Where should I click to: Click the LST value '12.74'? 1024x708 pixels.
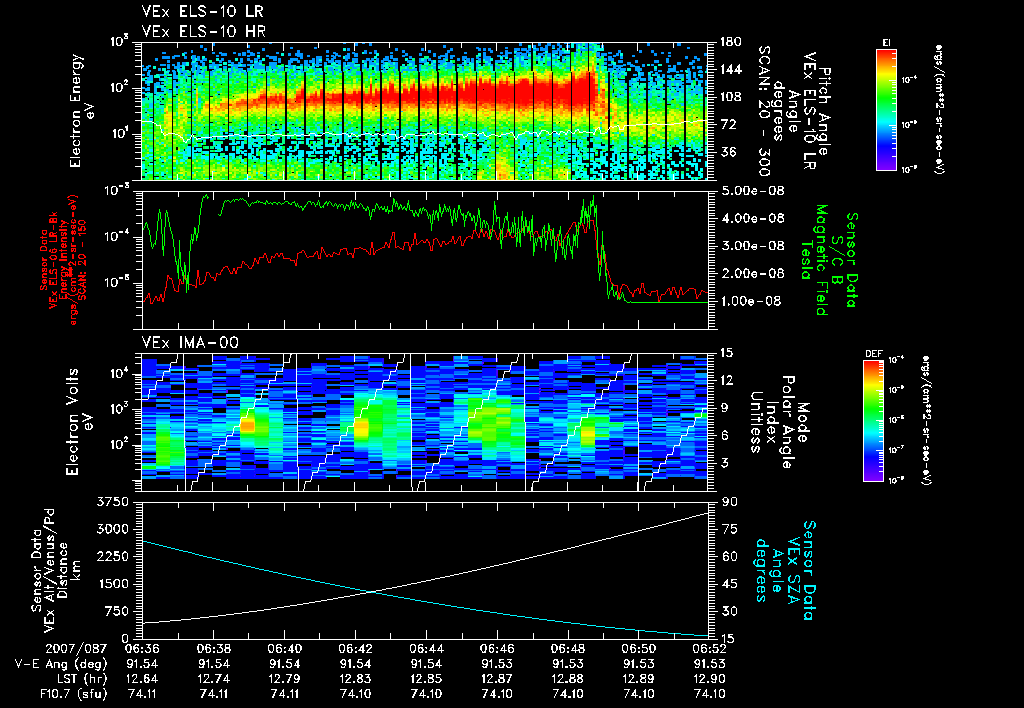tap(213, 679)
